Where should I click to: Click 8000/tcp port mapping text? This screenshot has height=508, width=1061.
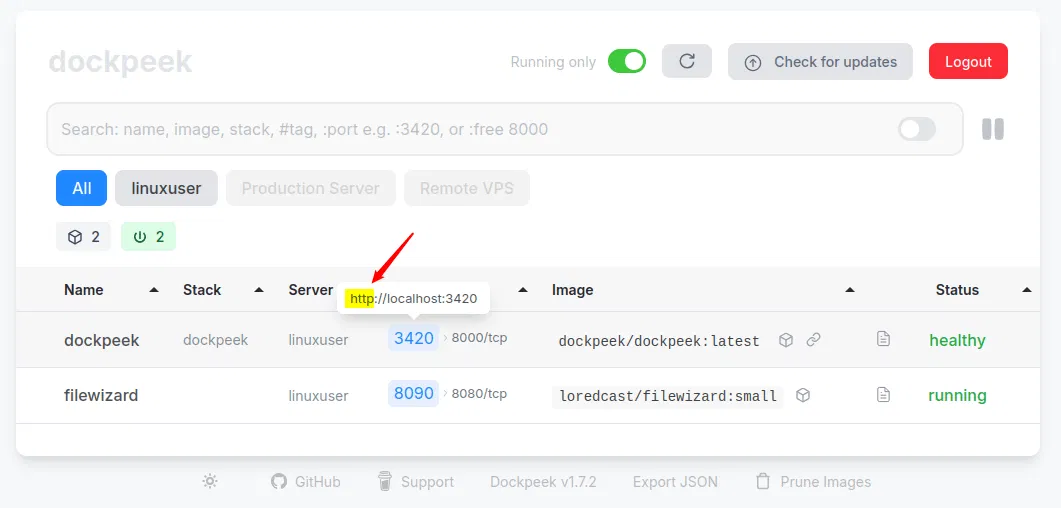pyautogui.click(x=479, y=338)
